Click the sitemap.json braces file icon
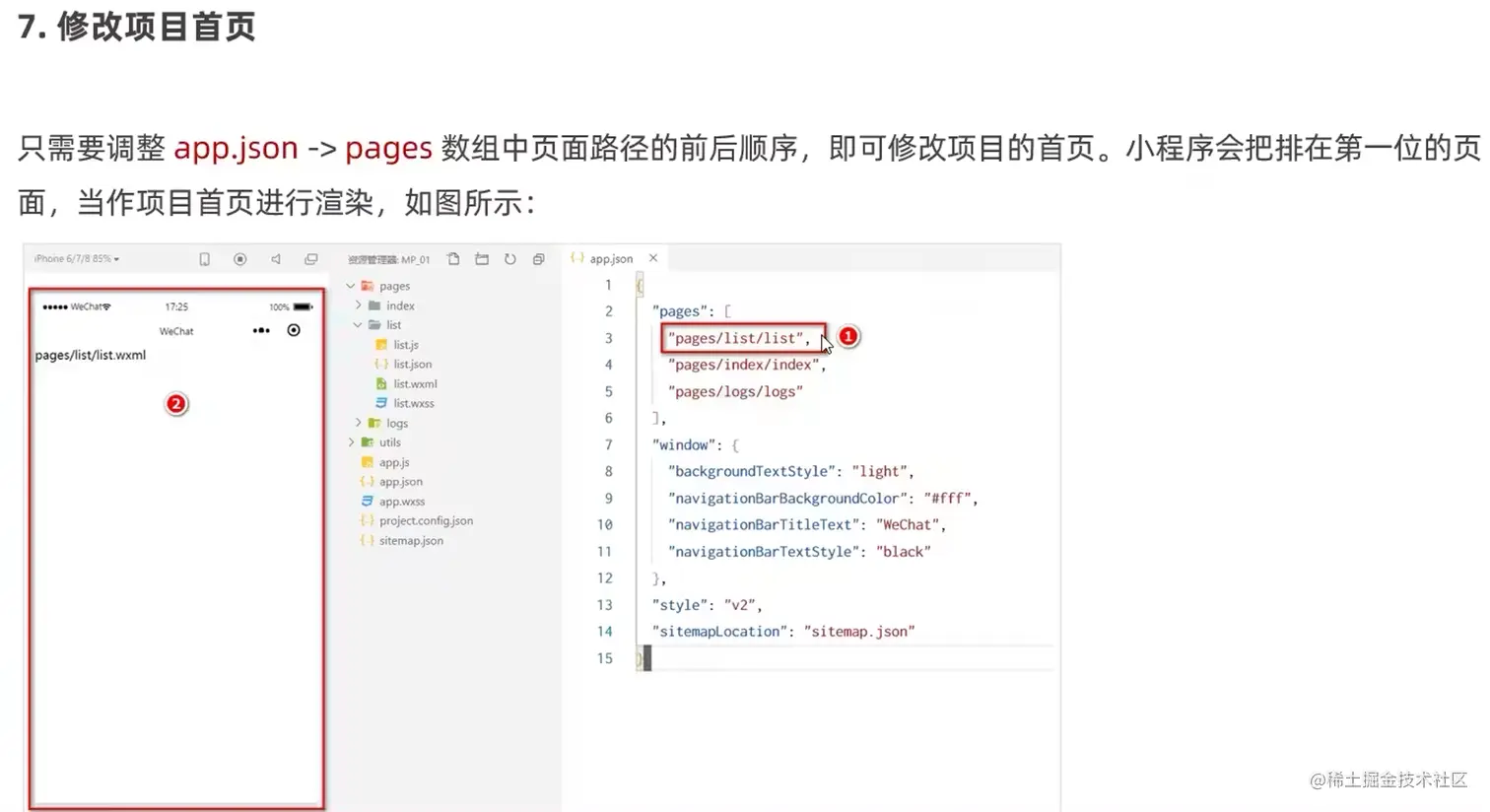The width and height of the screenshot is (1490, 812). (367, 540)
